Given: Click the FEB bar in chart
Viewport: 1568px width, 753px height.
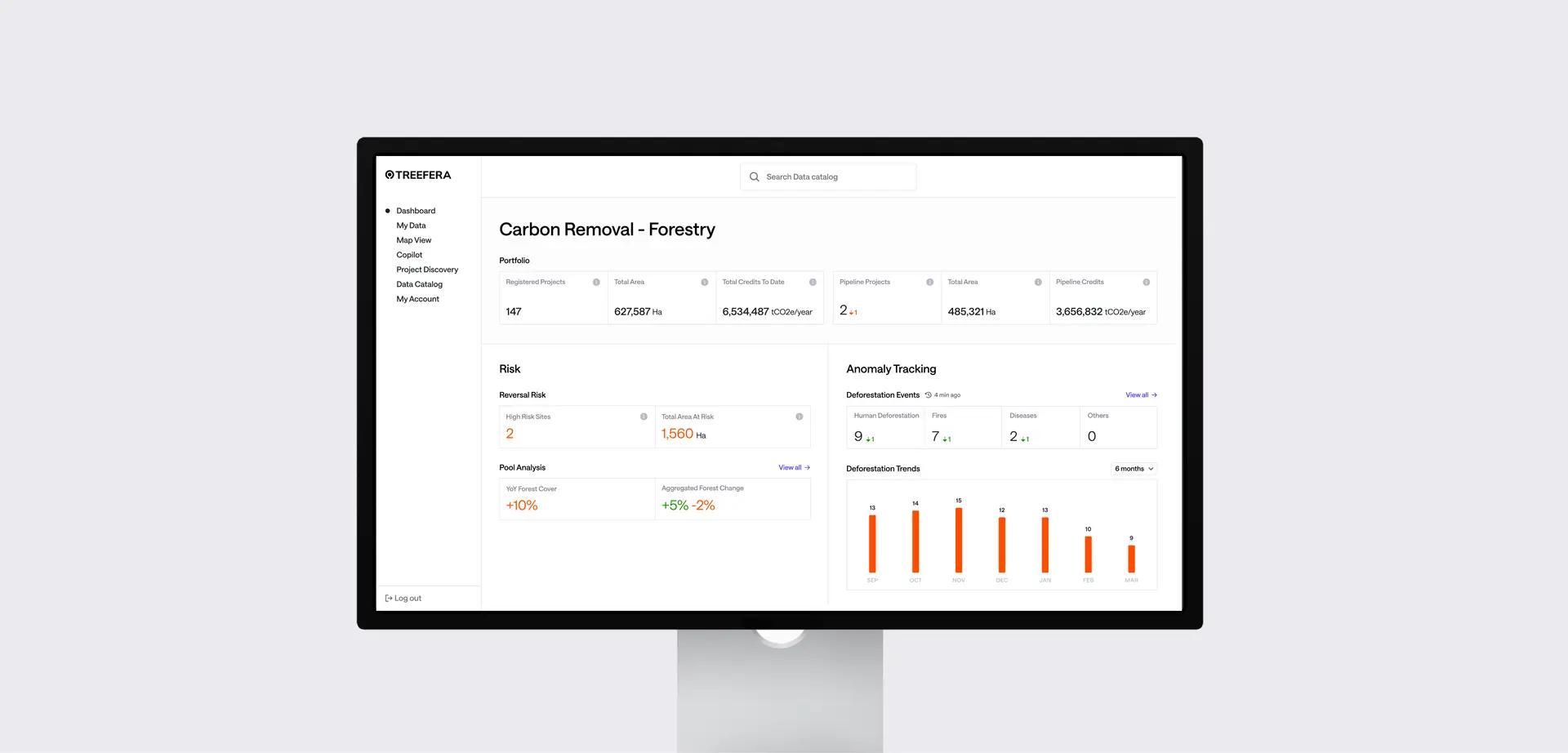Looking at the screenshot, I should 1088,555.
